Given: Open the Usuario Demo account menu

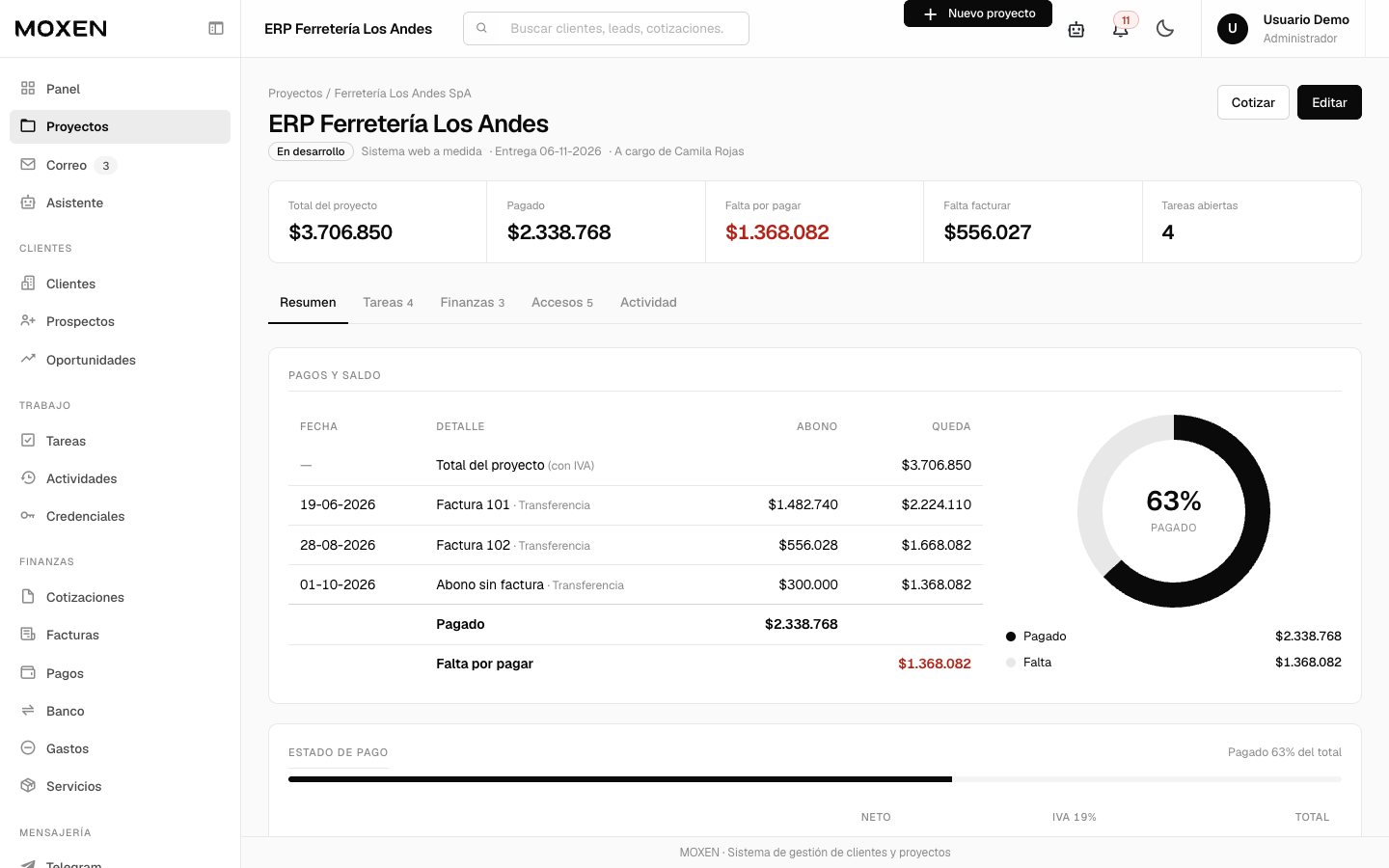Looking at the screenshot, I should click(1283, 29).
